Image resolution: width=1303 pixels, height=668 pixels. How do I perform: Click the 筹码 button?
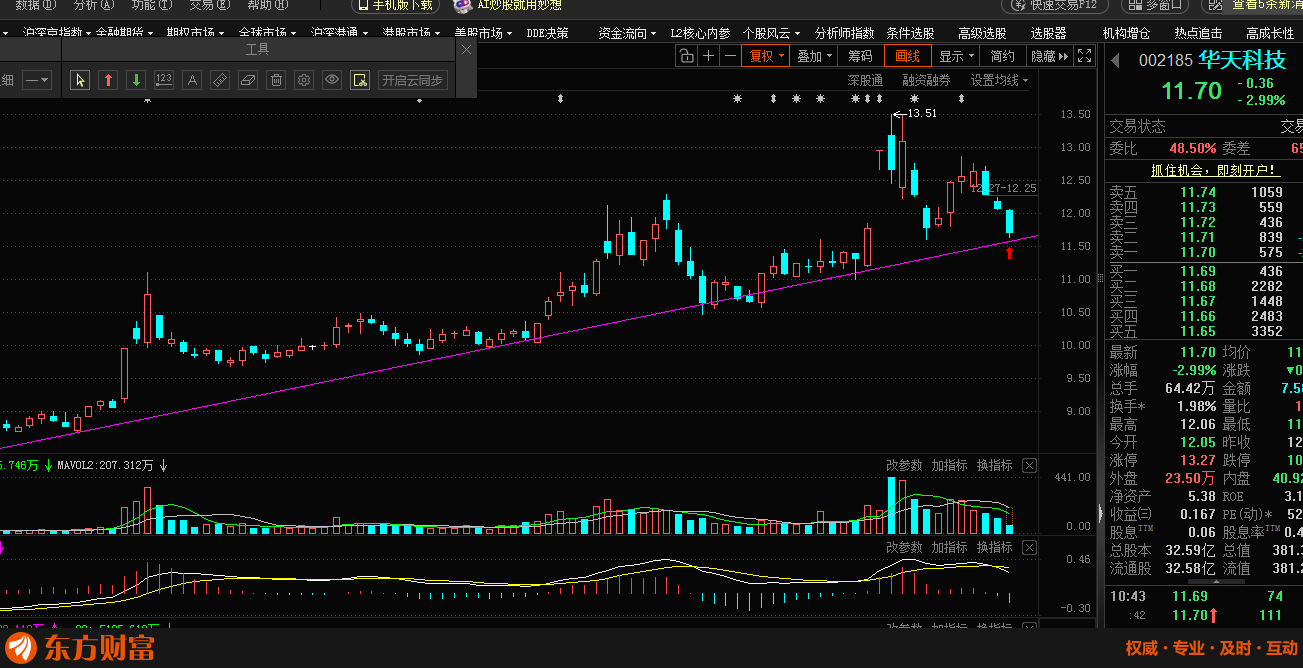coord(860,56)
